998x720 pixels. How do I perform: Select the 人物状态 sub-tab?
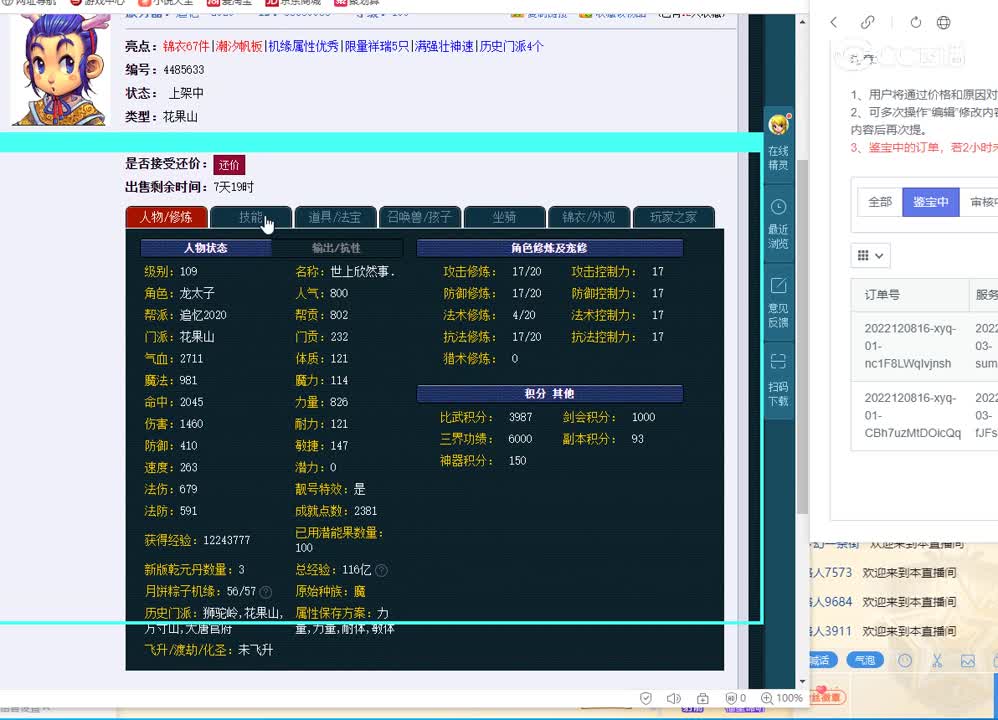coord(206,248)
